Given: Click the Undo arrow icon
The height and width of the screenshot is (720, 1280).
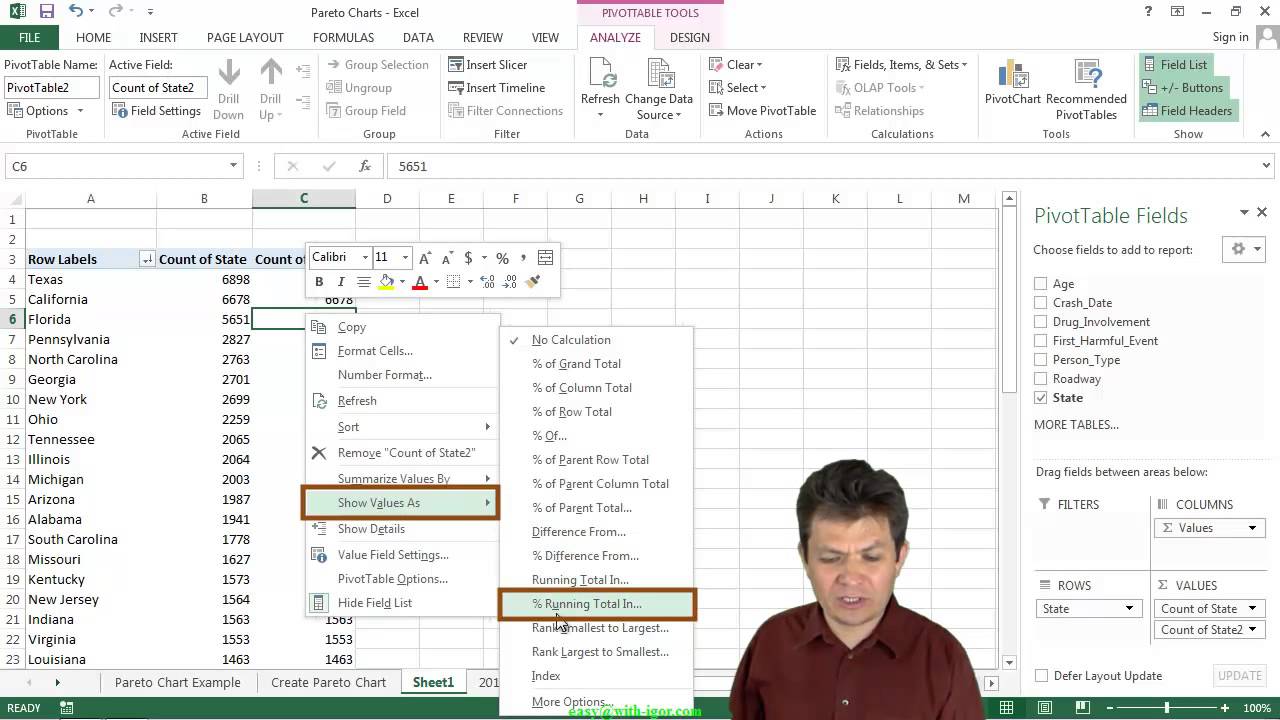Looking at the screenshot, I should click(77, 12).
